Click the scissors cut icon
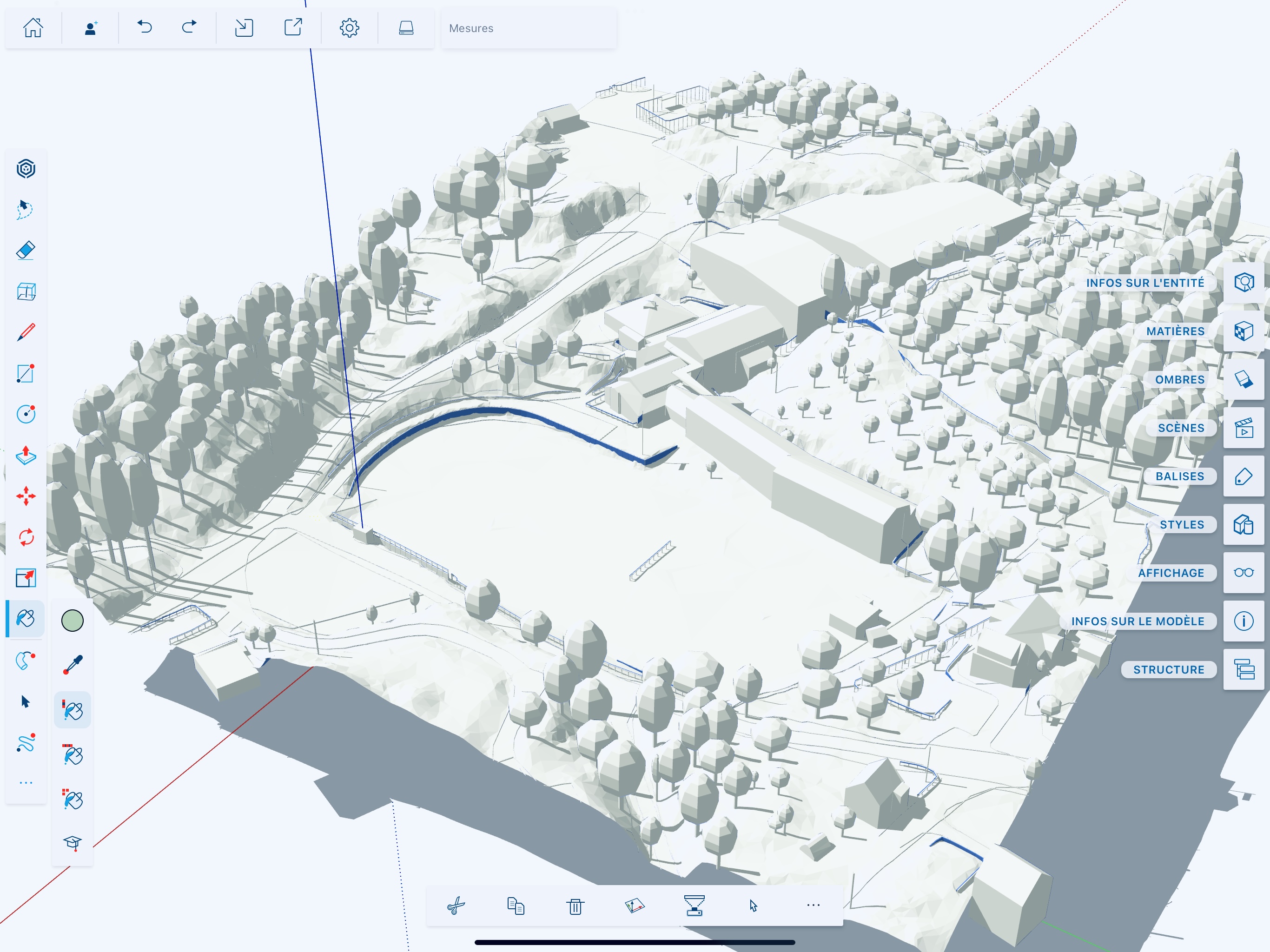The height and width of the screenshot is (952, 1270). (456, 906)
